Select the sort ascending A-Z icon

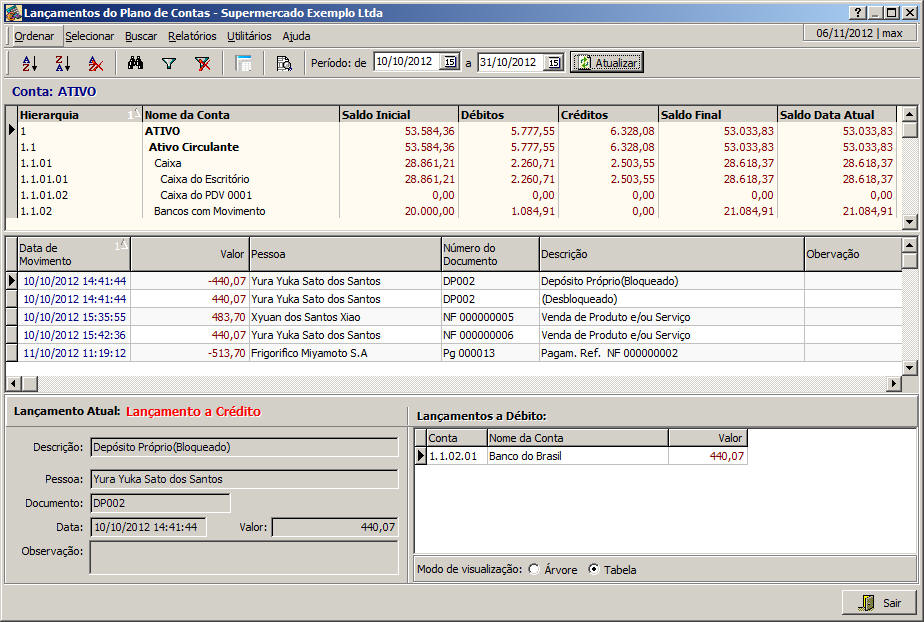pos(28,62)
